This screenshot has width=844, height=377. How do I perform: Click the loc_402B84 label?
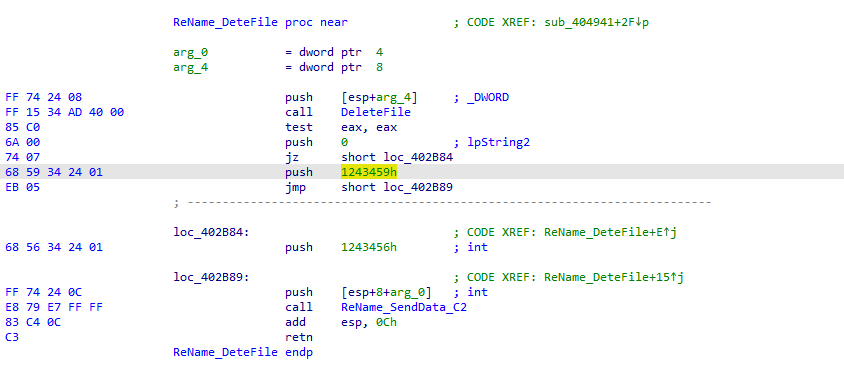tap(212, 232)
